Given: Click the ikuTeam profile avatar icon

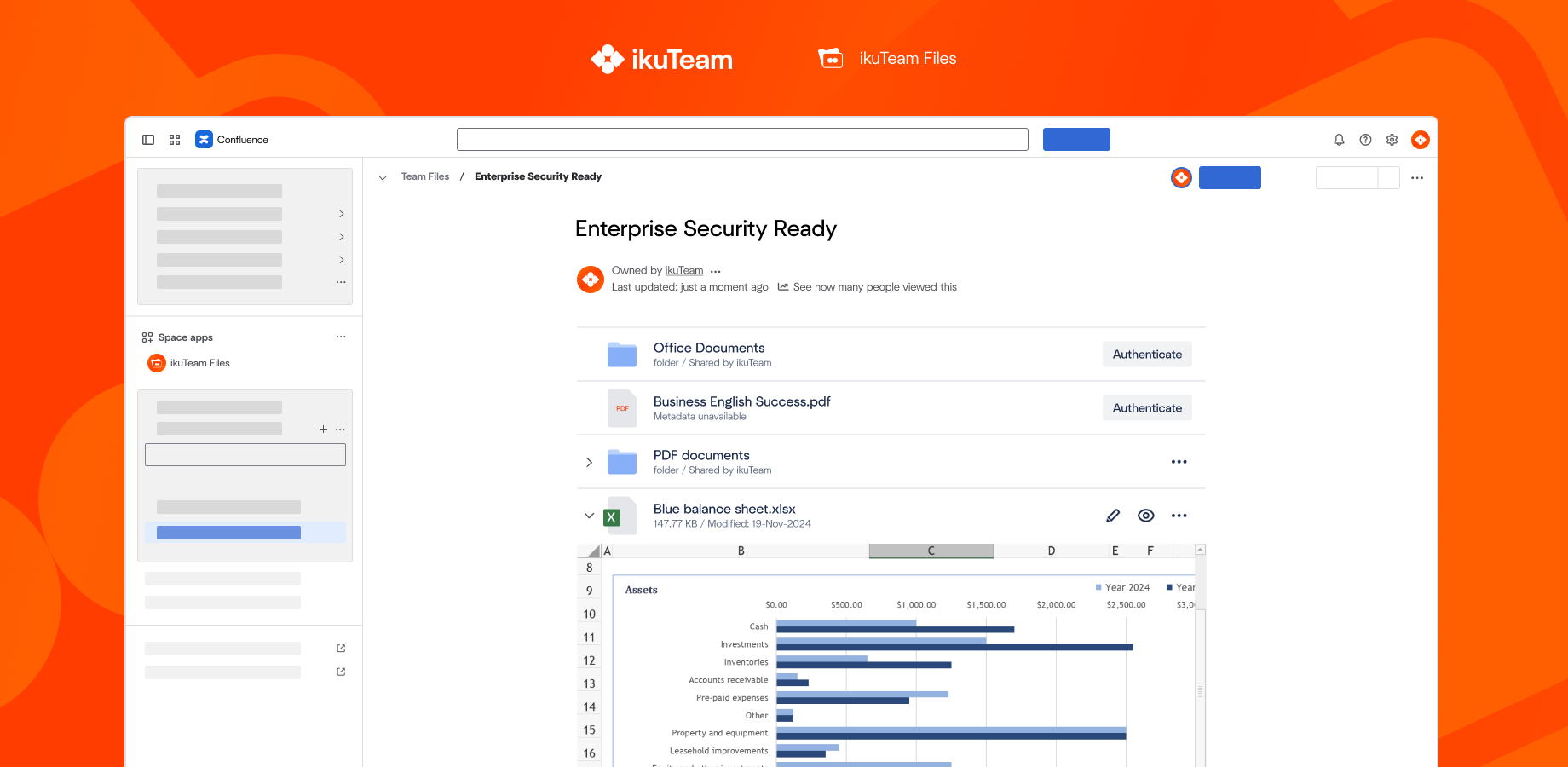Looking at the screenshot, I should (1420, 139).
